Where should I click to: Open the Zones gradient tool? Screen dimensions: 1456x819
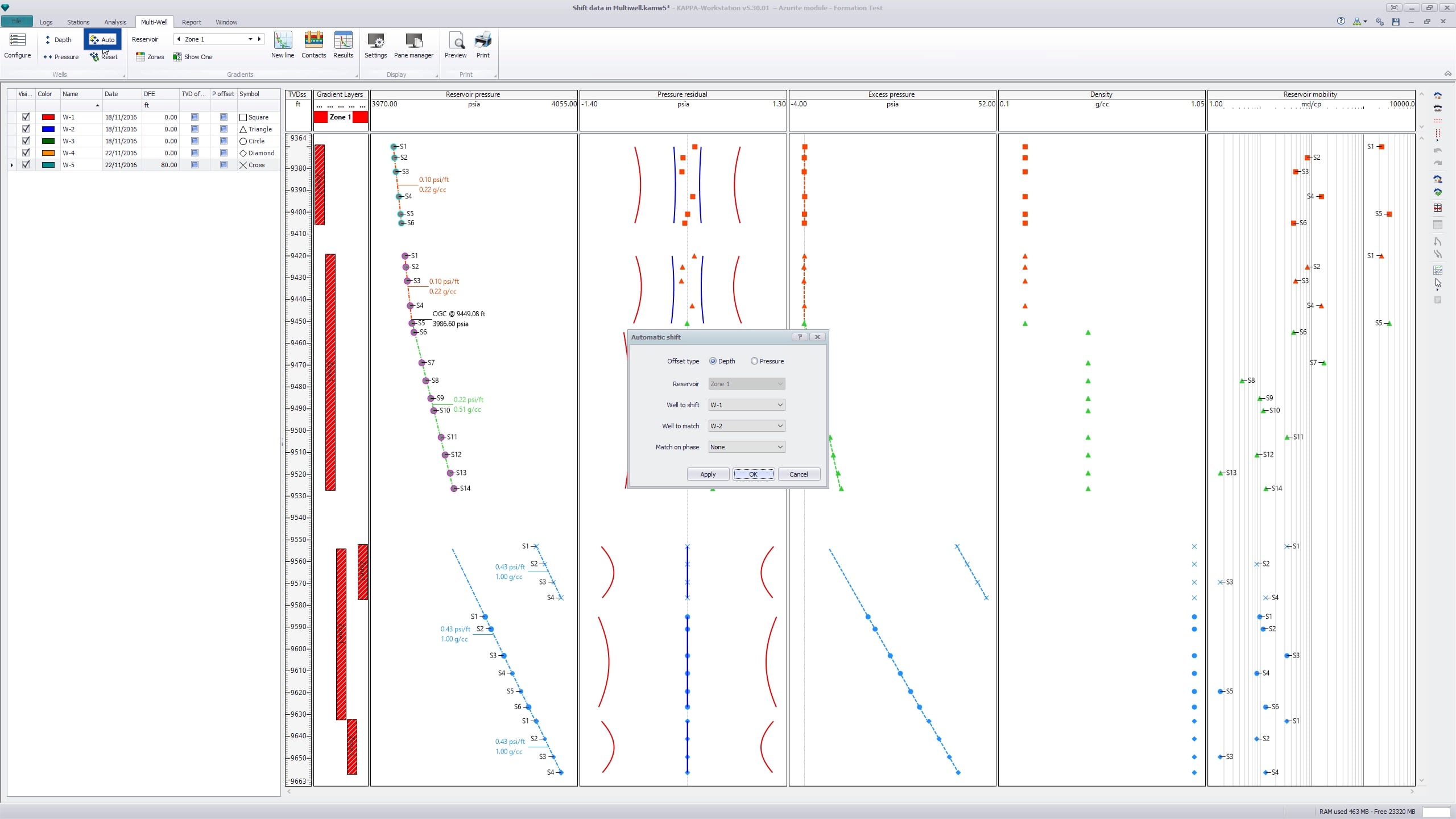click(150, 57)
